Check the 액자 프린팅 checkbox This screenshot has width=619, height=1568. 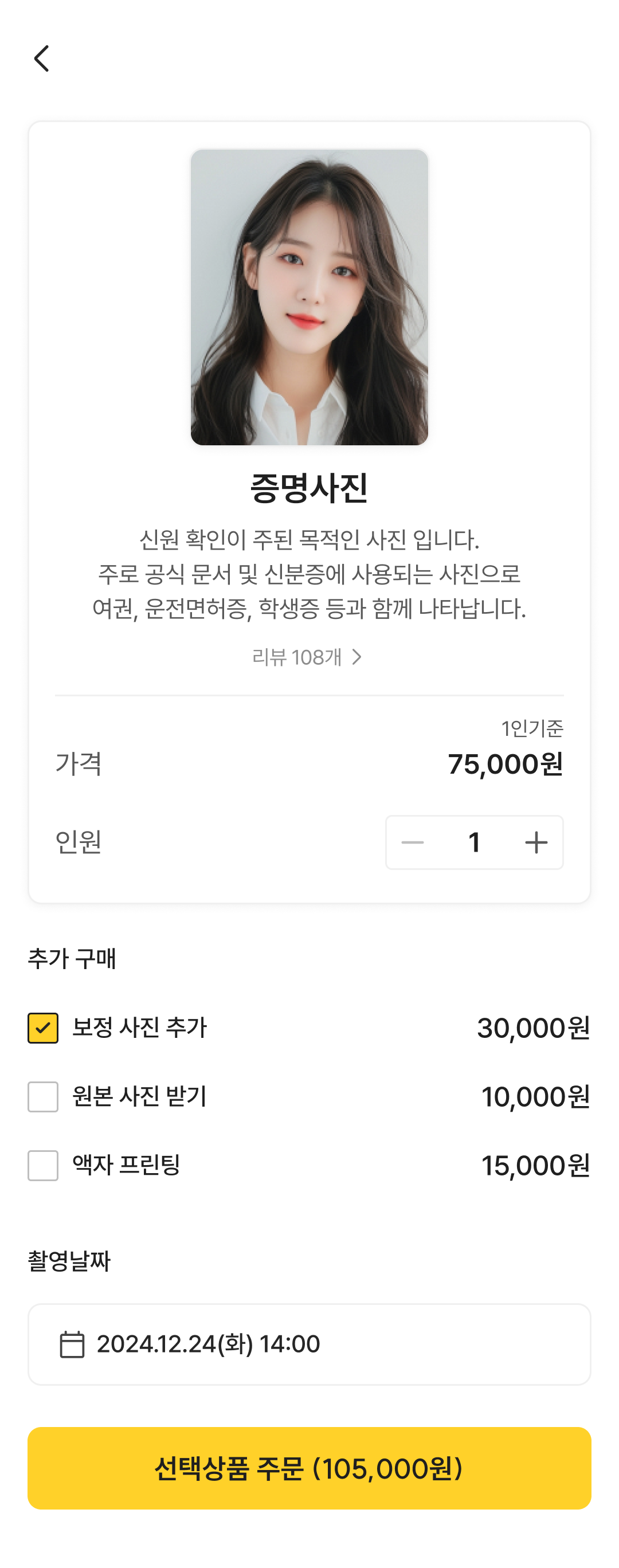[43, 1166]
